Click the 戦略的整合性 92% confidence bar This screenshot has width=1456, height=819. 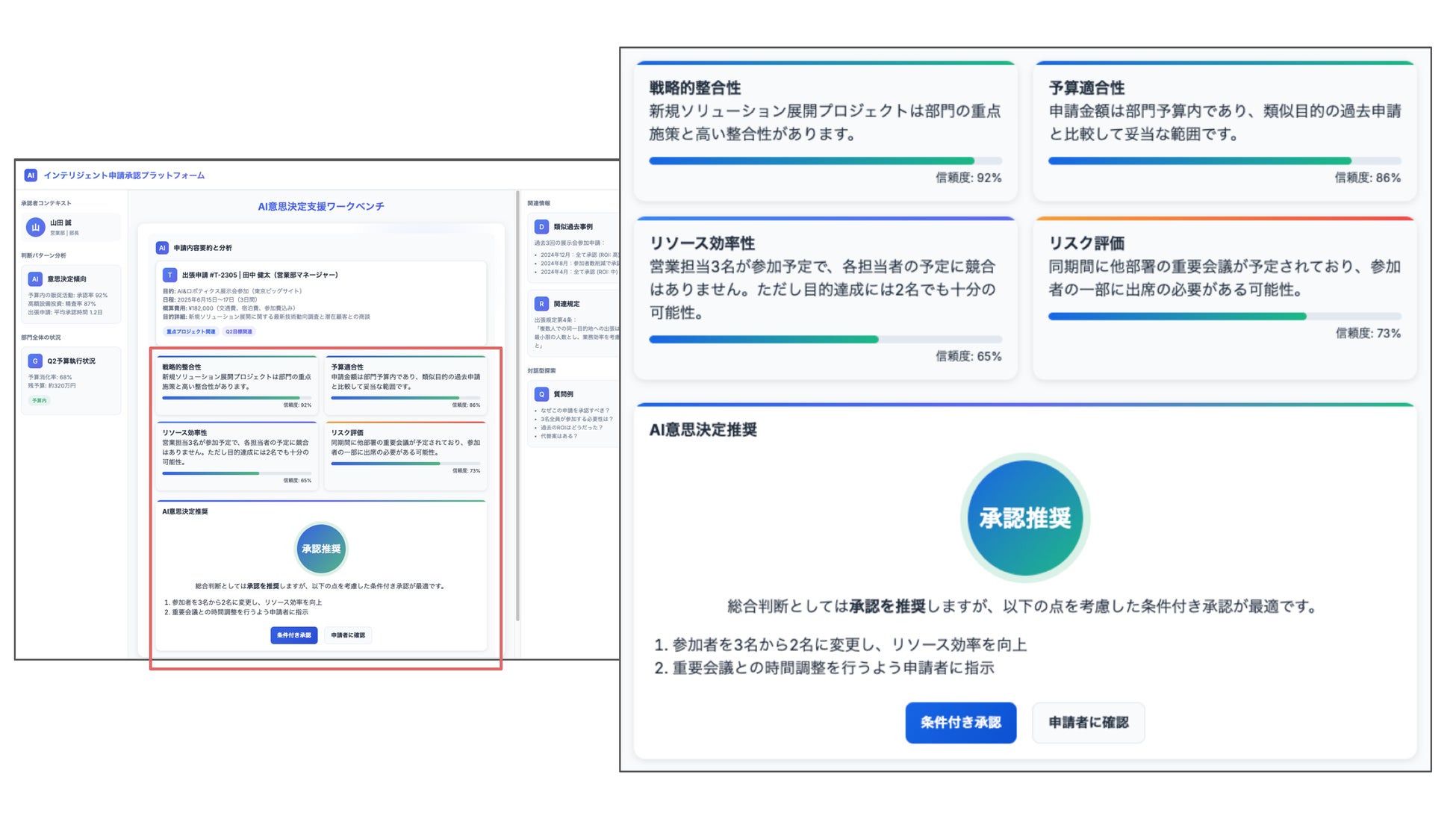(825, 161)
